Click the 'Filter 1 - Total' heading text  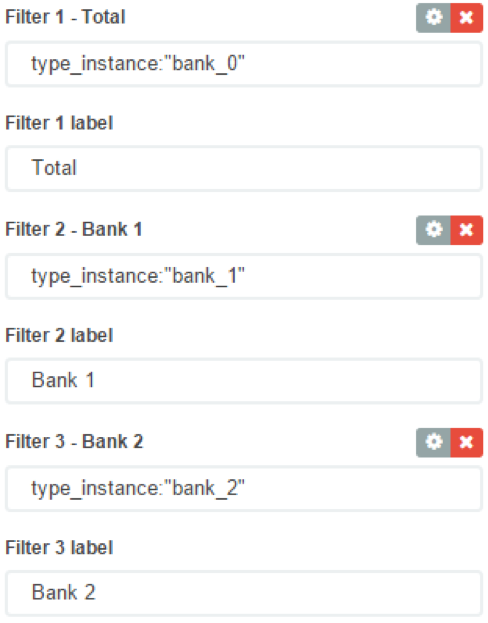(x=65, y=17)
